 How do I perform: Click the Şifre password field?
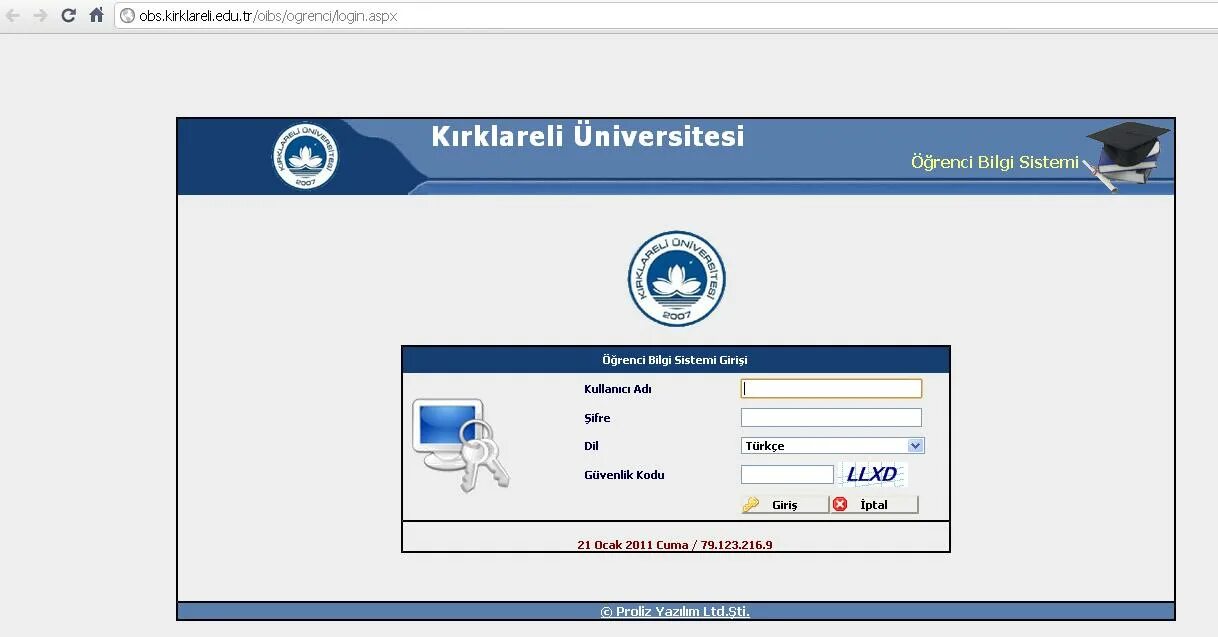pos(831,418)
